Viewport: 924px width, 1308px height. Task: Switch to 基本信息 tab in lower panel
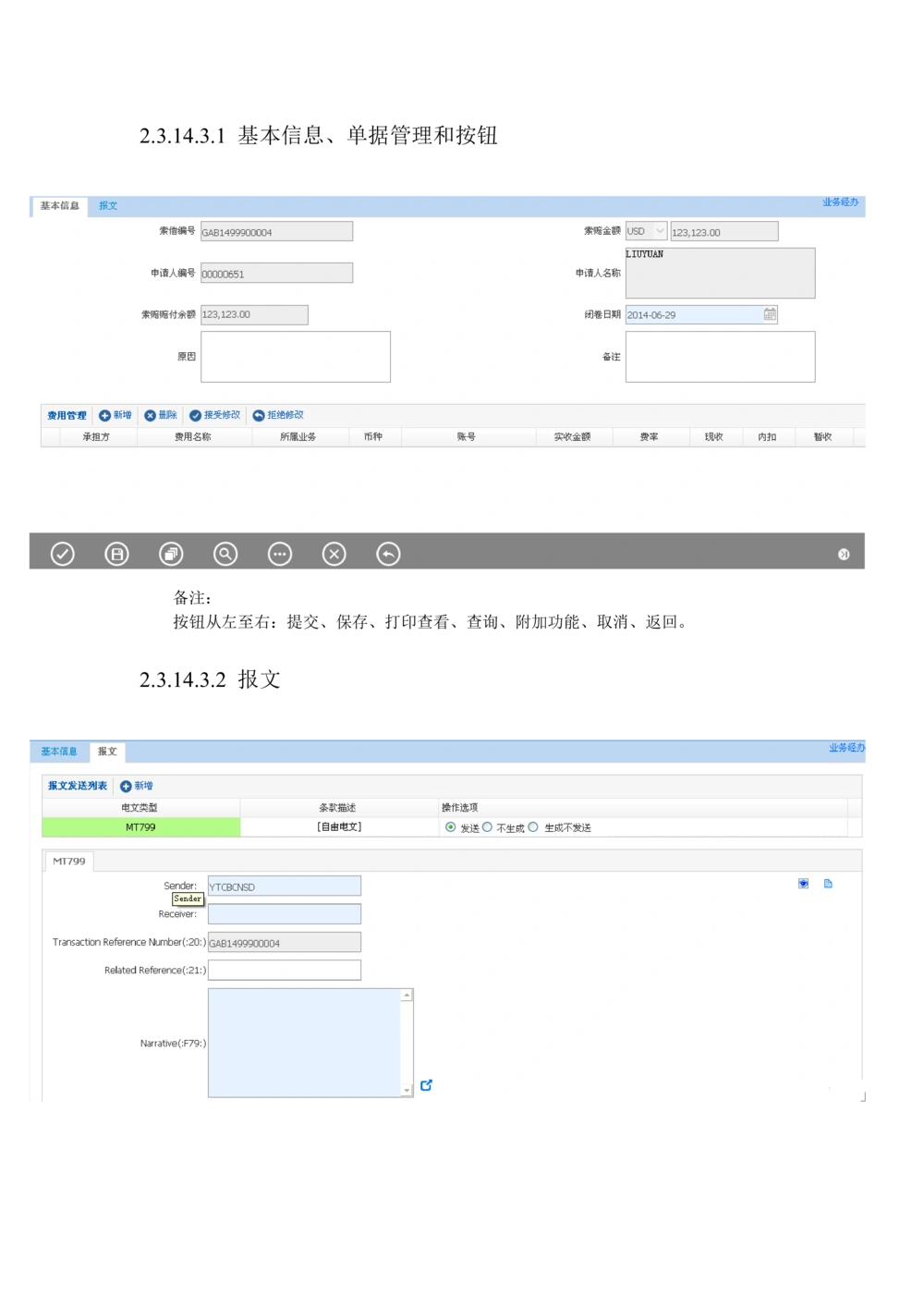[59, 752]
